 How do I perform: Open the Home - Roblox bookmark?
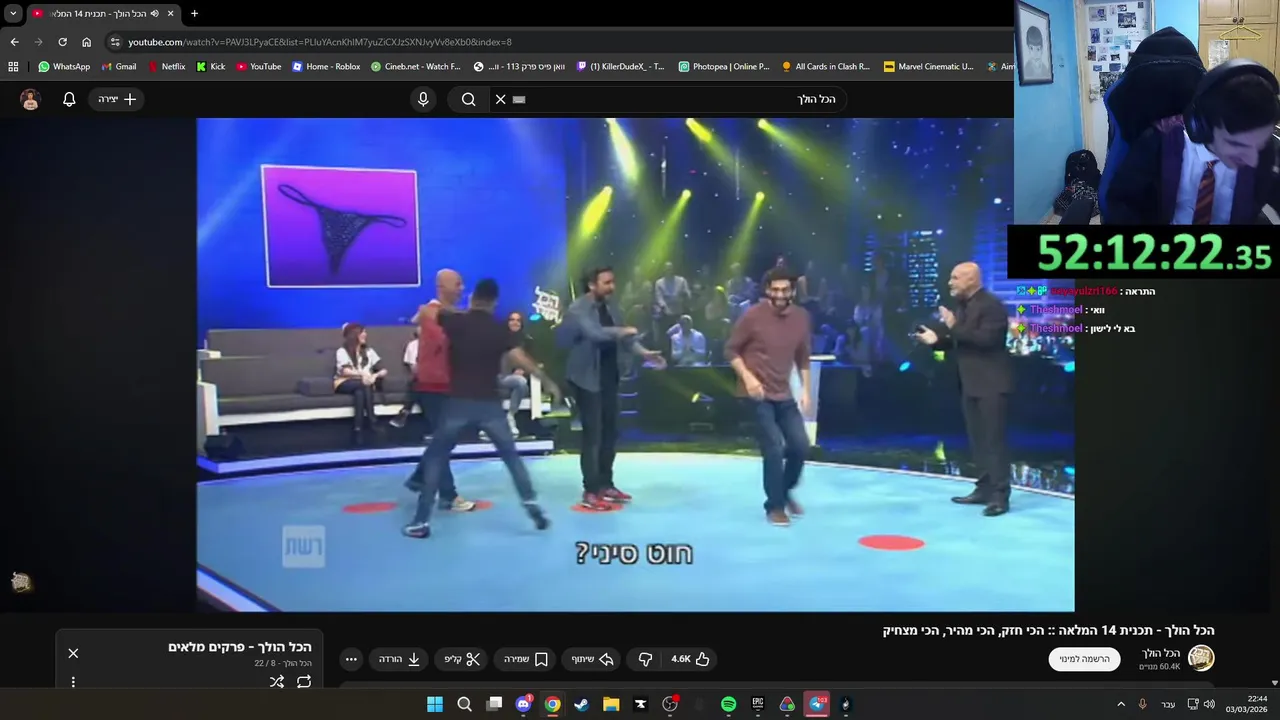click(x=326, y=67)
